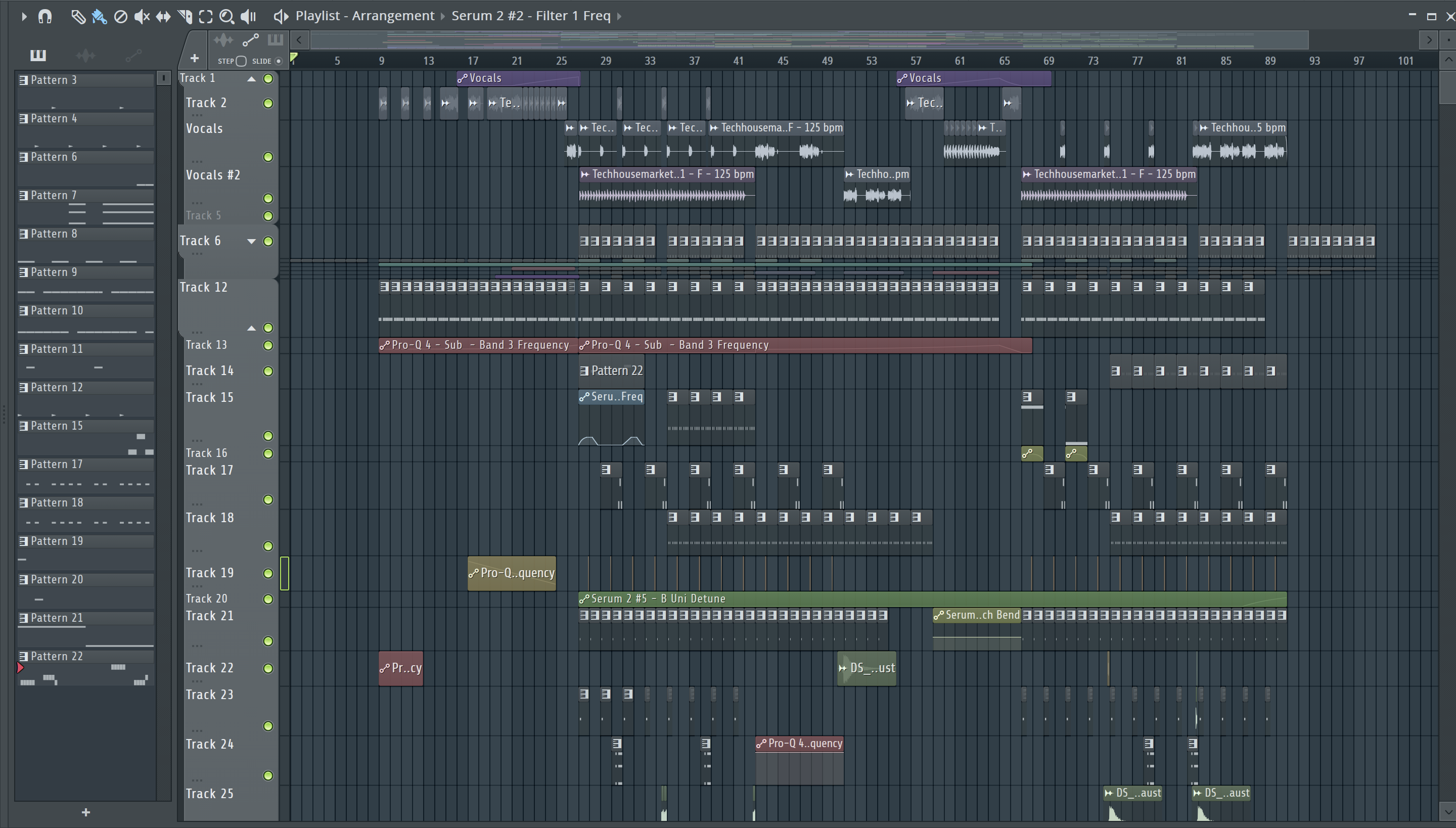Open the playlist options menu arrow
Image resolution: width=1456 pixels, height=828 pixels.
click(x=23, y=17)
